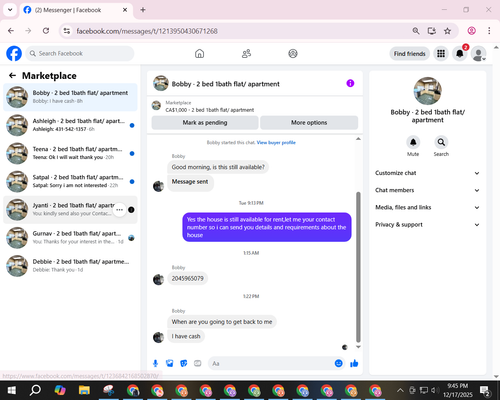The width and height of the screenshot is (500, 400).
Task: Install app icon in address bar
Action: pyautogui.click(x=432, y=31)
